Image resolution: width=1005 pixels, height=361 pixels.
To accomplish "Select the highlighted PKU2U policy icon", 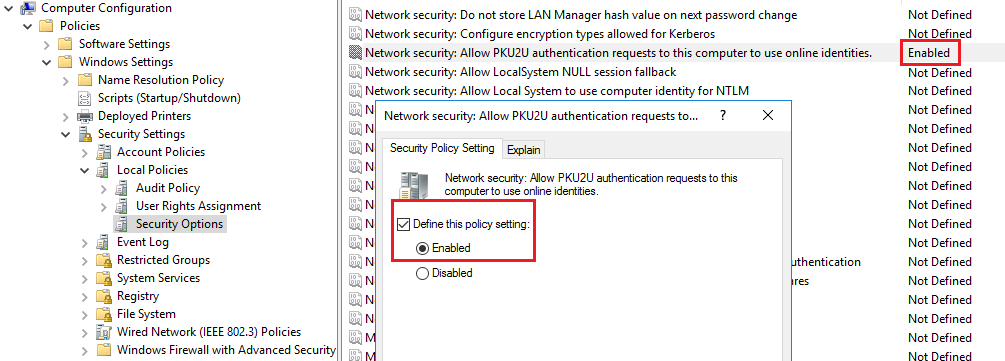I will click(356, 53).
